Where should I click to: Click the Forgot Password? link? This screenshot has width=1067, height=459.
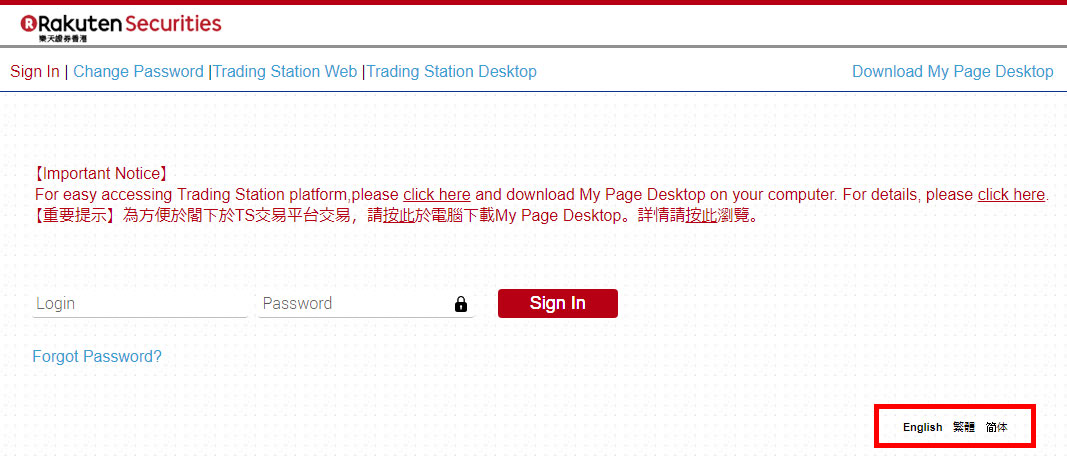click(x=97, y=357)
